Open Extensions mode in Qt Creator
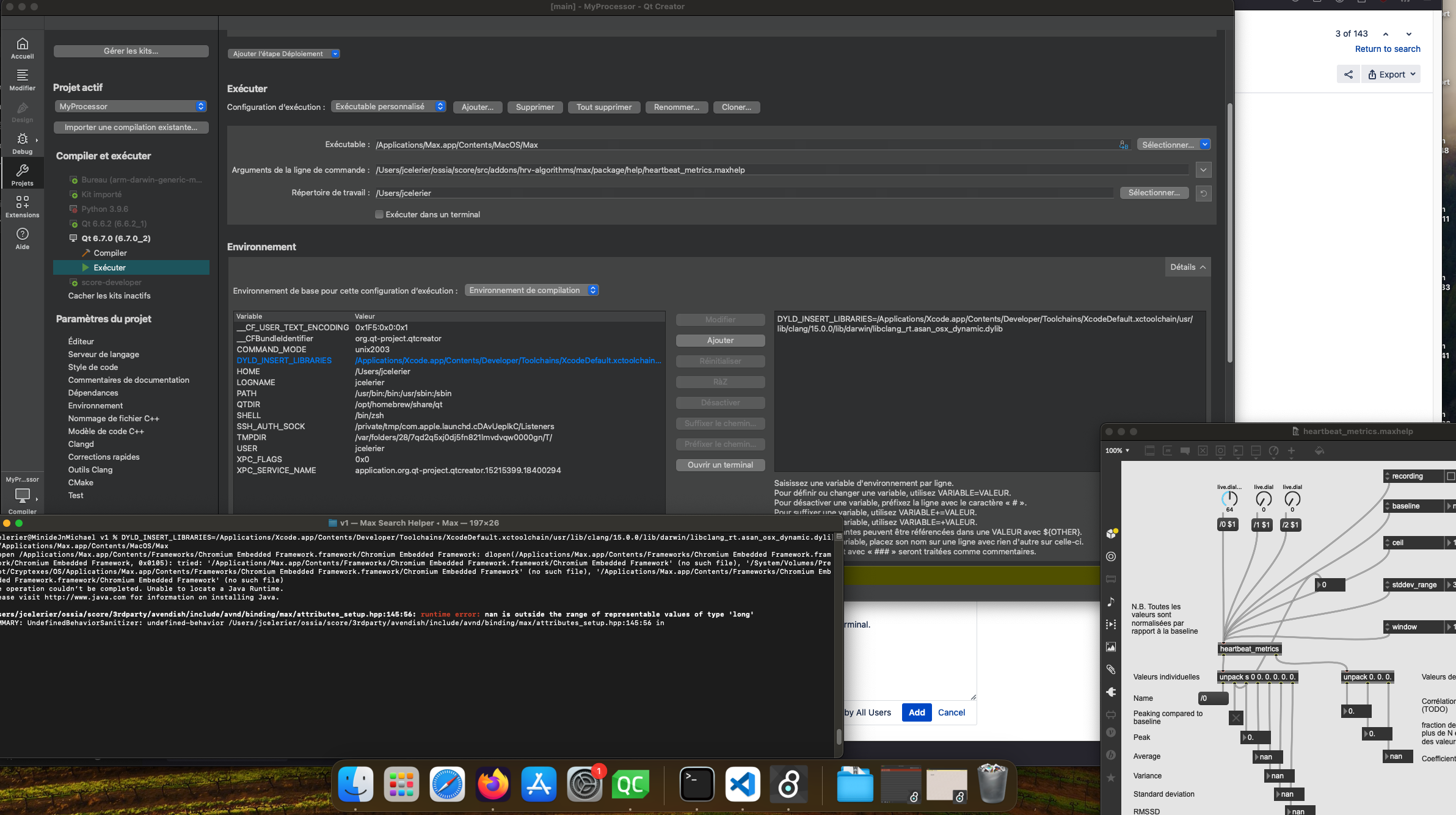 coord(22,207)
